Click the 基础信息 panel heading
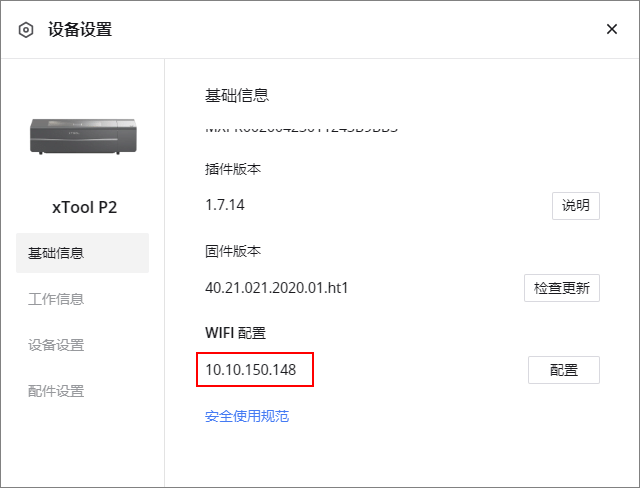 pyautogui.click(x=237, y=95)
